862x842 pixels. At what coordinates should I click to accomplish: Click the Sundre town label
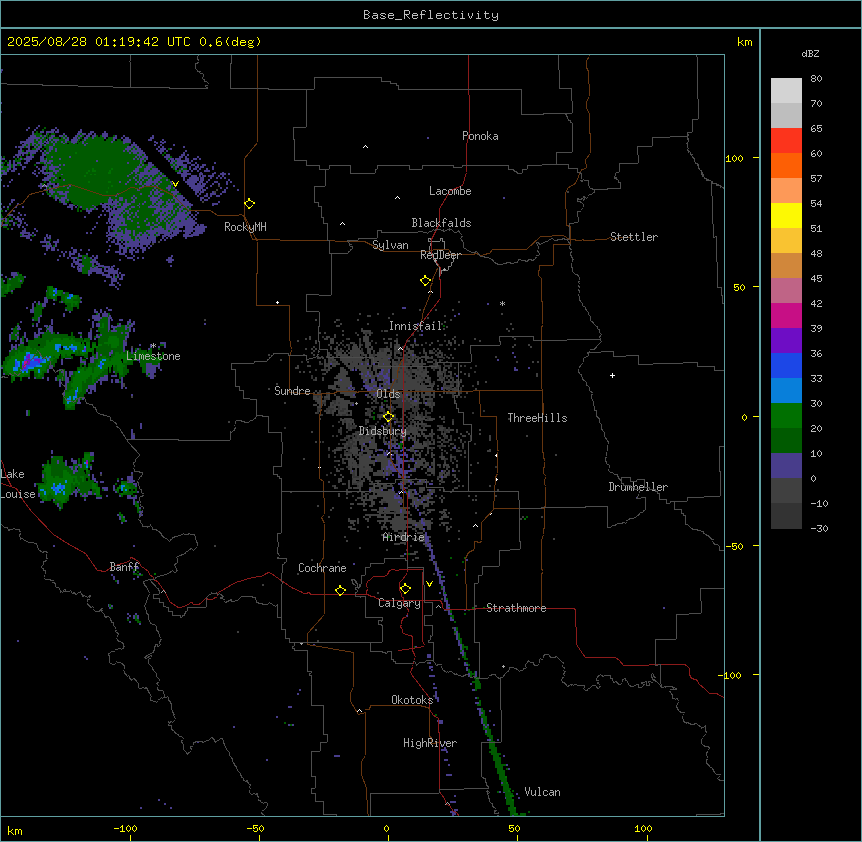tap(292, 391)
